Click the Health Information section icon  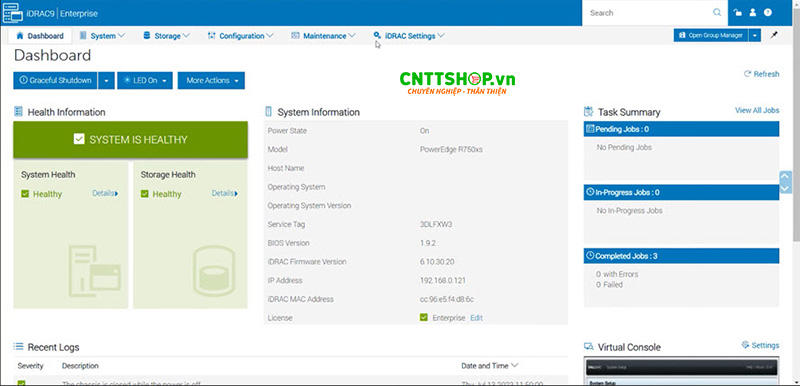[18, 112]
